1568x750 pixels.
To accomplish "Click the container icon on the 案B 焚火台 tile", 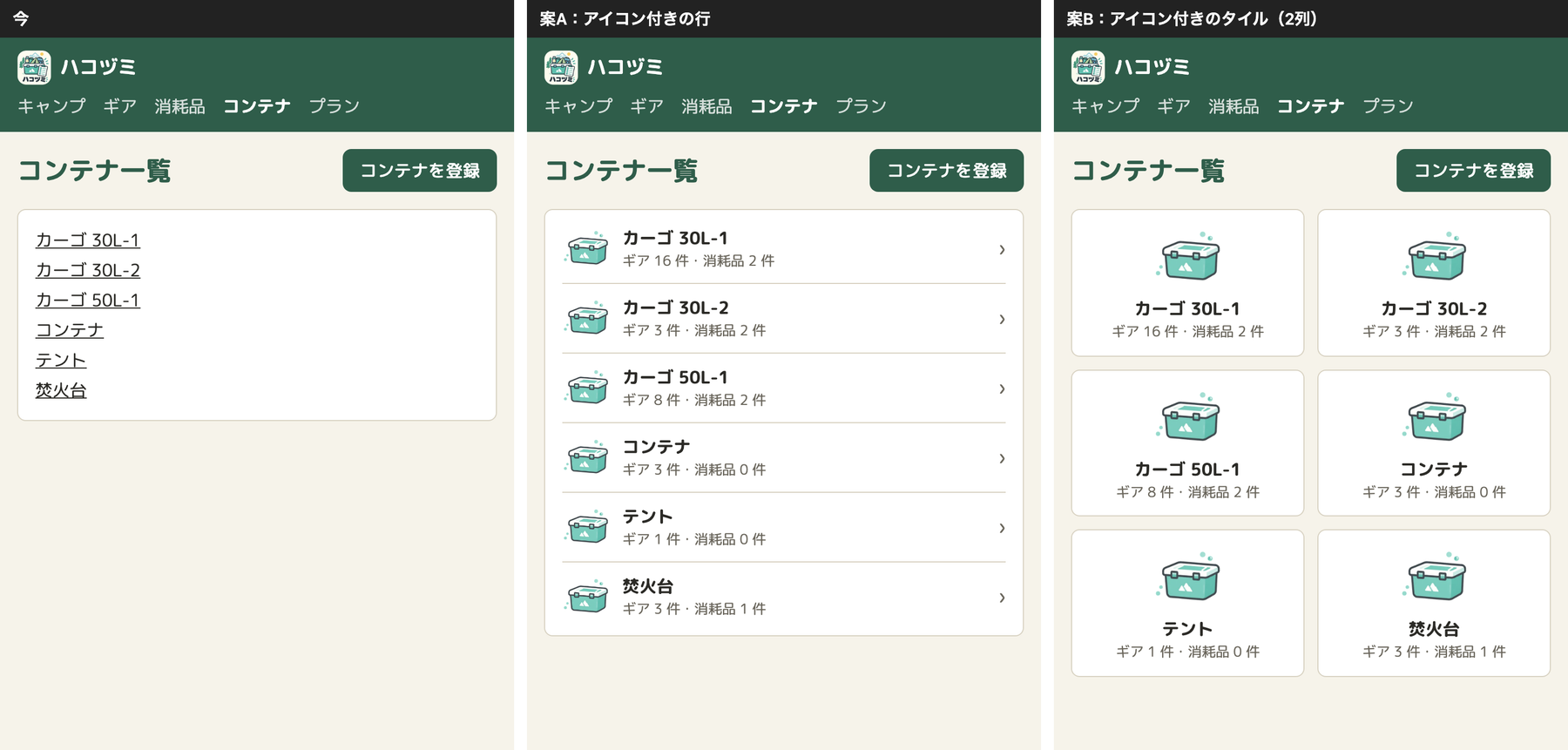I will point(1435,577).
